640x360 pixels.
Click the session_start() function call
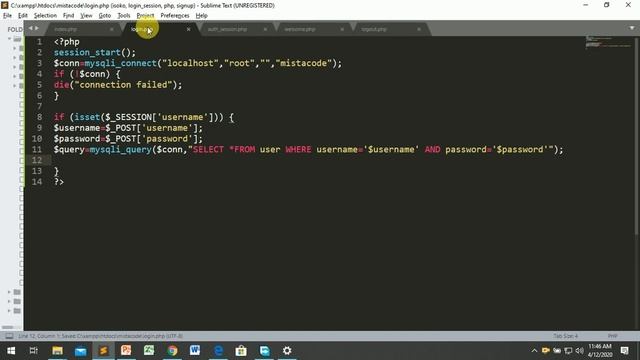(95, 53)
